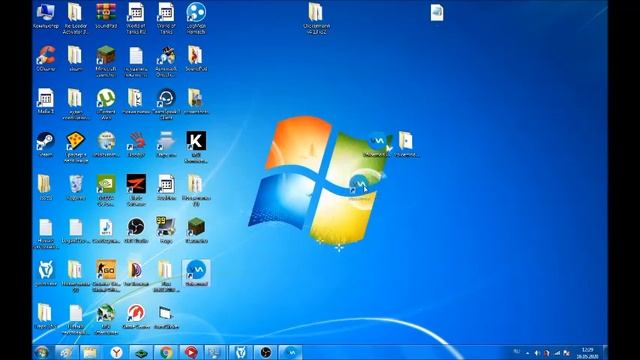Select the uTorrent desktop shortcut
This screenshot has width=640, height=360.
[x=106, y=99]
